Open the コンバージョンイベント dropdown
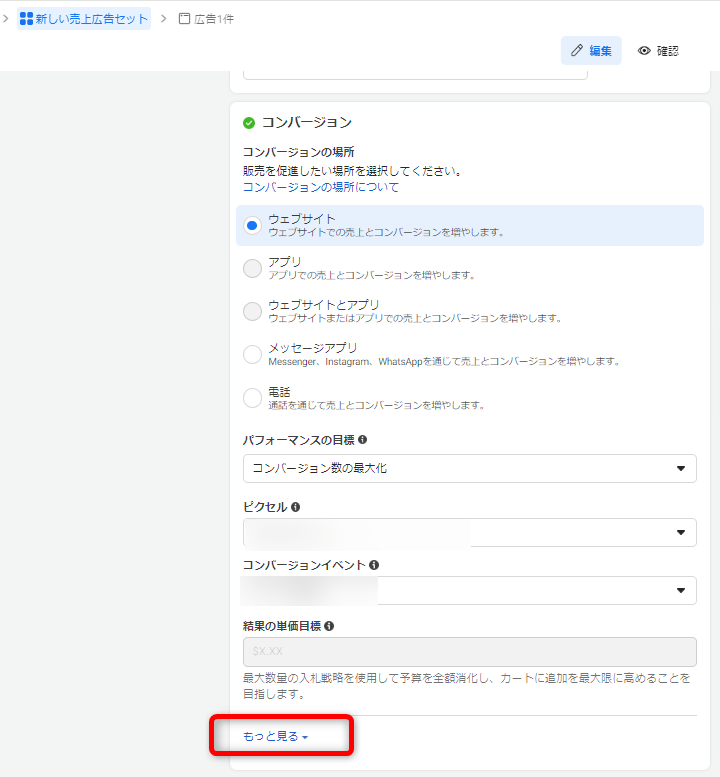This screenshot has height=777, width=720. (469, 590)
